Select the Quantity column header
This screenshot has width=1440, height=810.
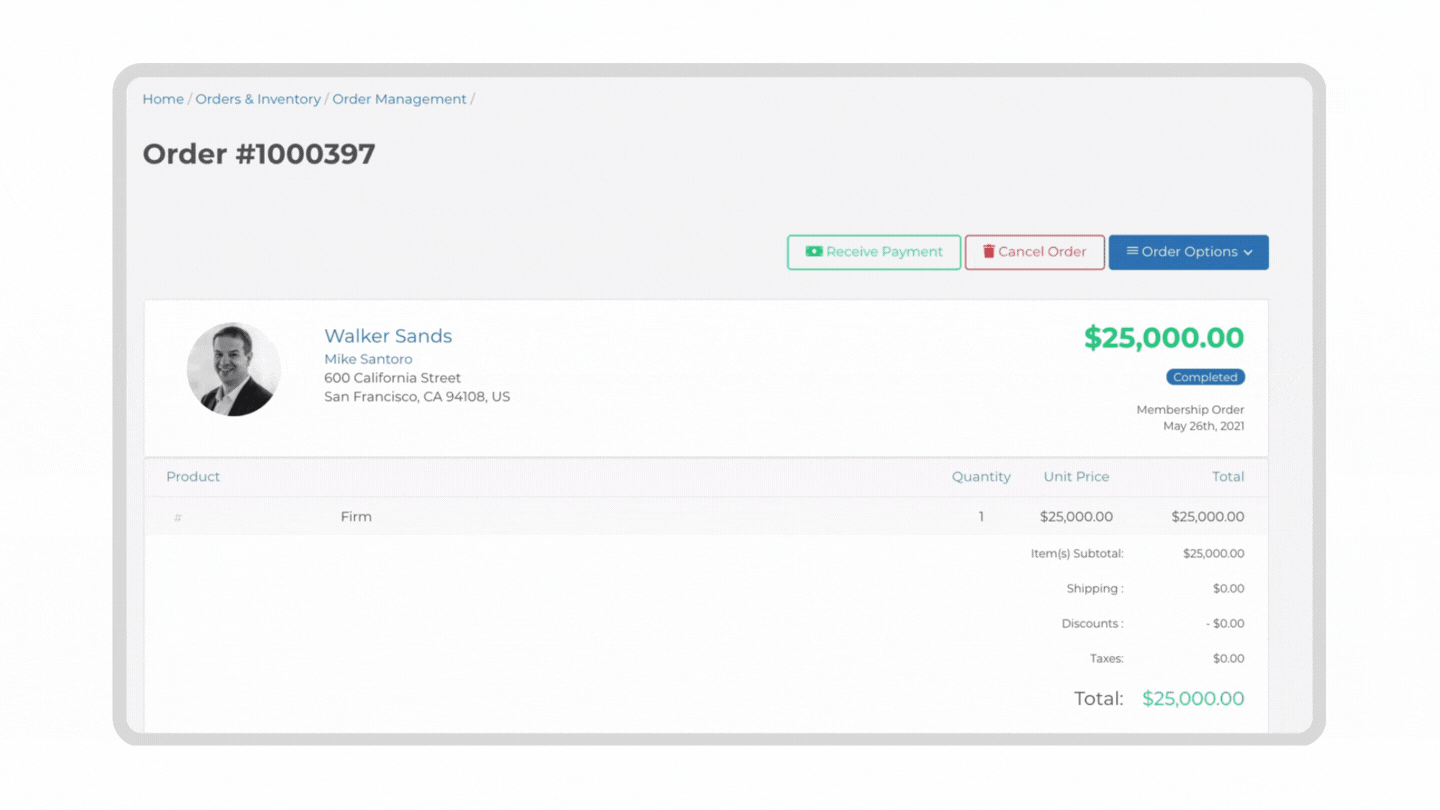pos(981,477)
